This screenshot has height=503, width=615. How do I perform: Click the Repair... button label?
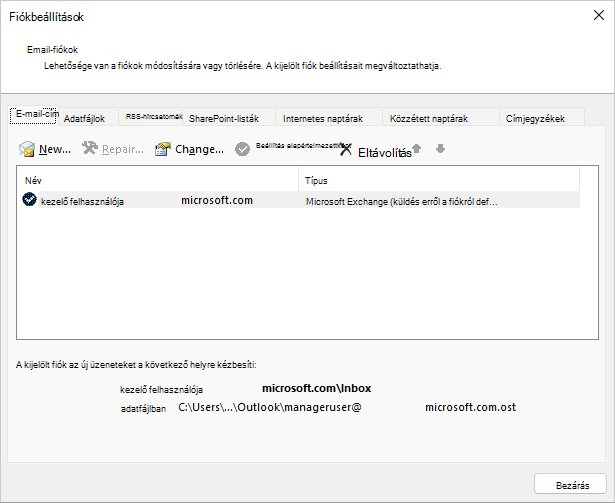123,149
